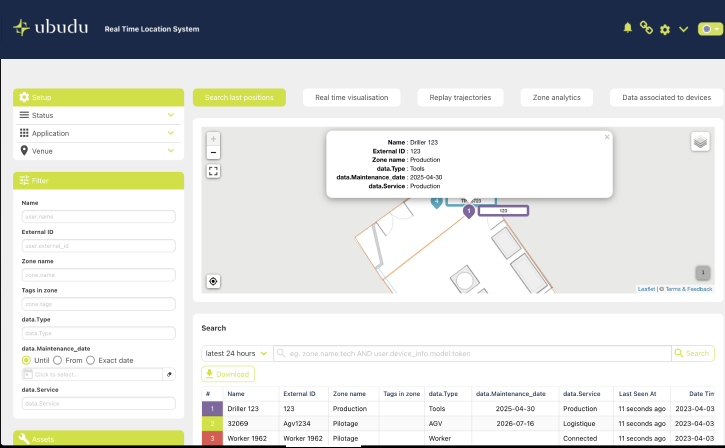Focus the External ID filter field

point(98,245)
